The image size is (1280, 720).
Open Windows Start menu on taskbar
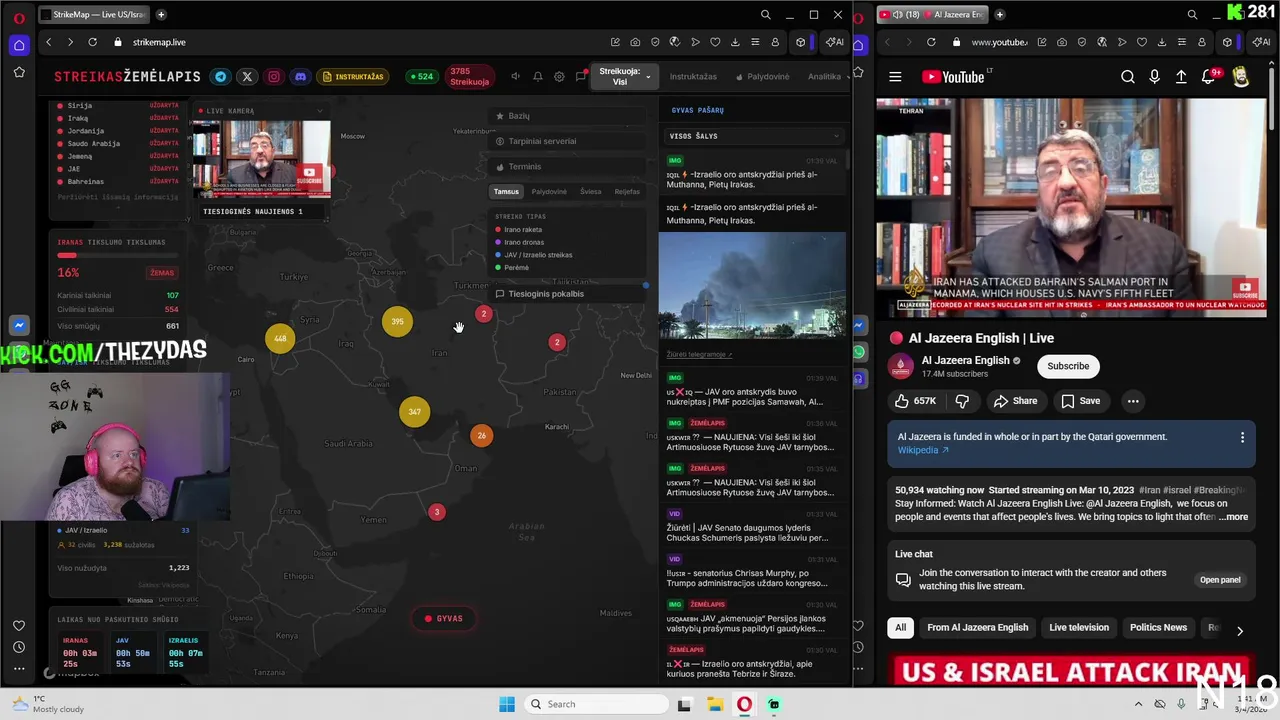(x=507, y=704)
